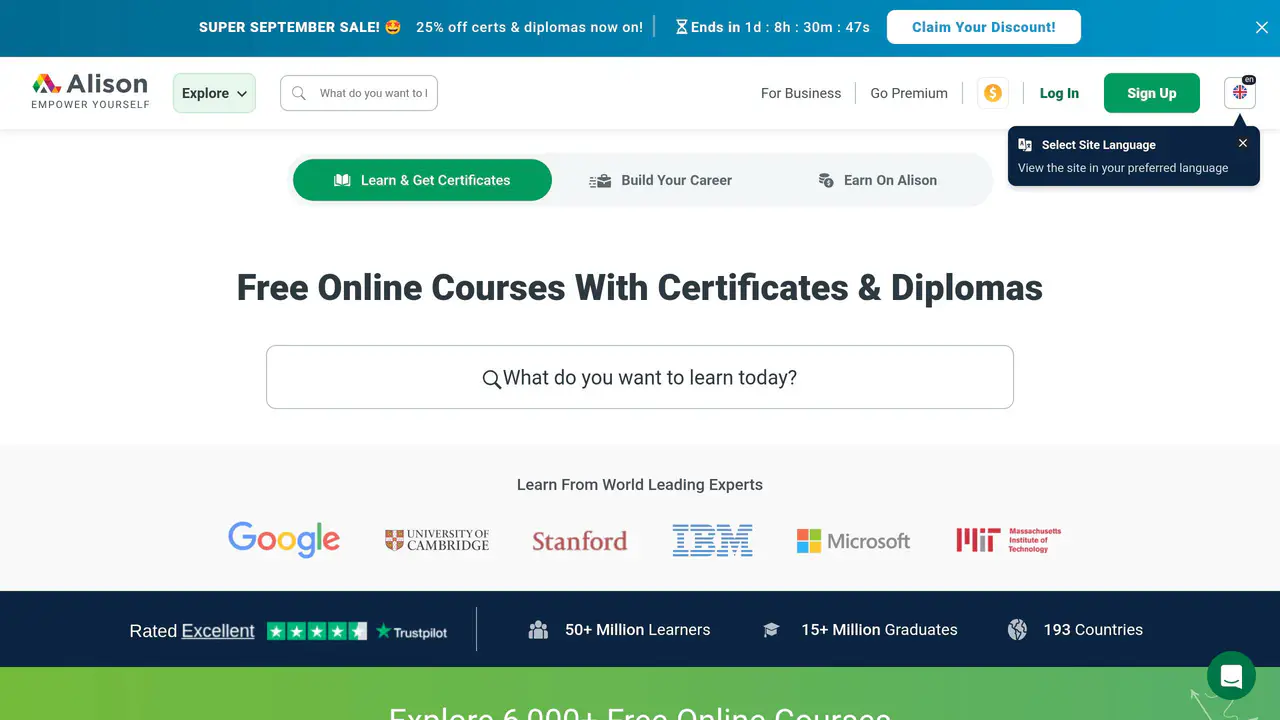This screenshot has height=720, width=1280.
Task: Open the language flag selector
Action: (1240, 93)
